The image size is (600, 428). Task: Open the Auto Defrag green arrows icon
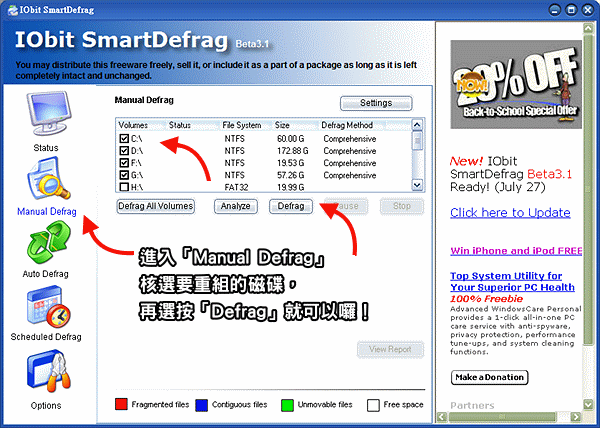point(48,242)
